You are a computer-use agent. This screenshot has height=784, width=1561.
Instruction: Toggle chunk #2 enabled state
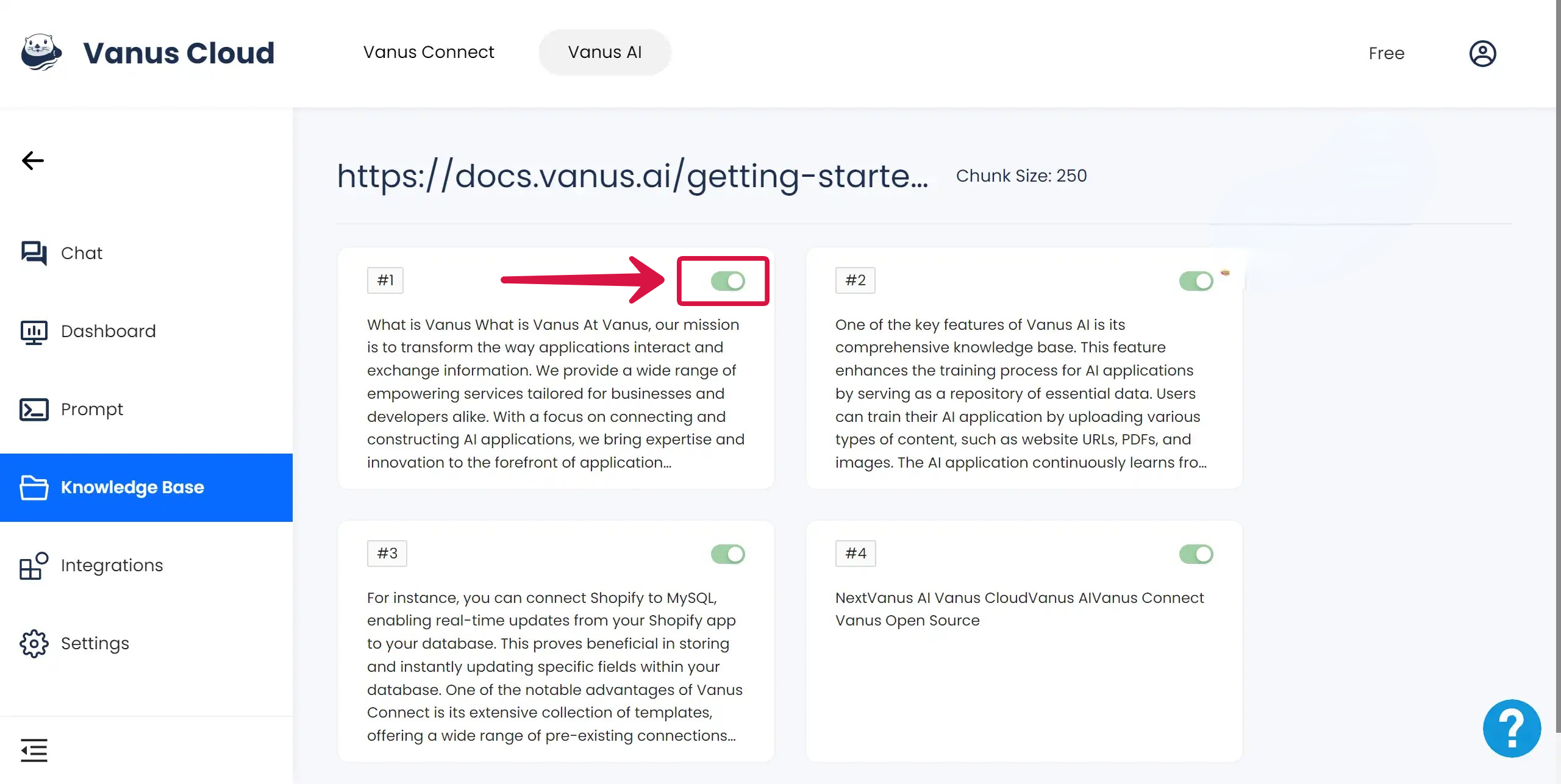(x=1196, y=280)
